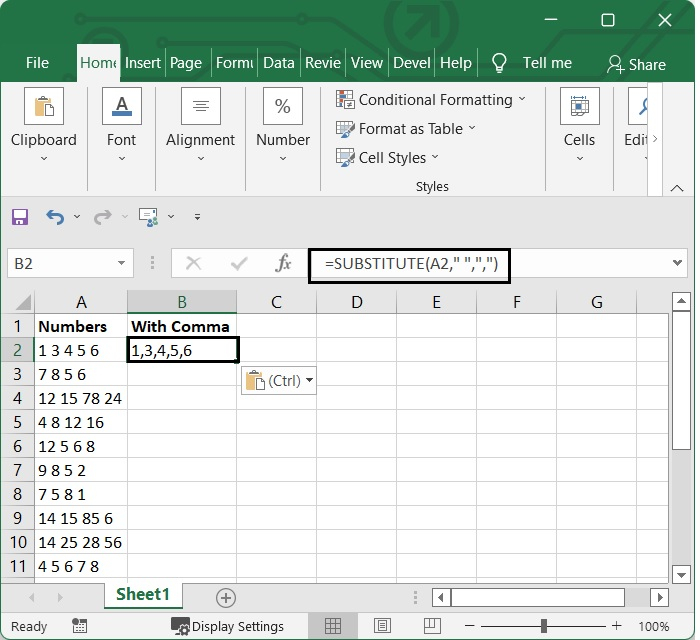The height and width of the screenshot is (640, 700).
Task: Switch to Page Break Preview
Action: [x=432, y=626]
